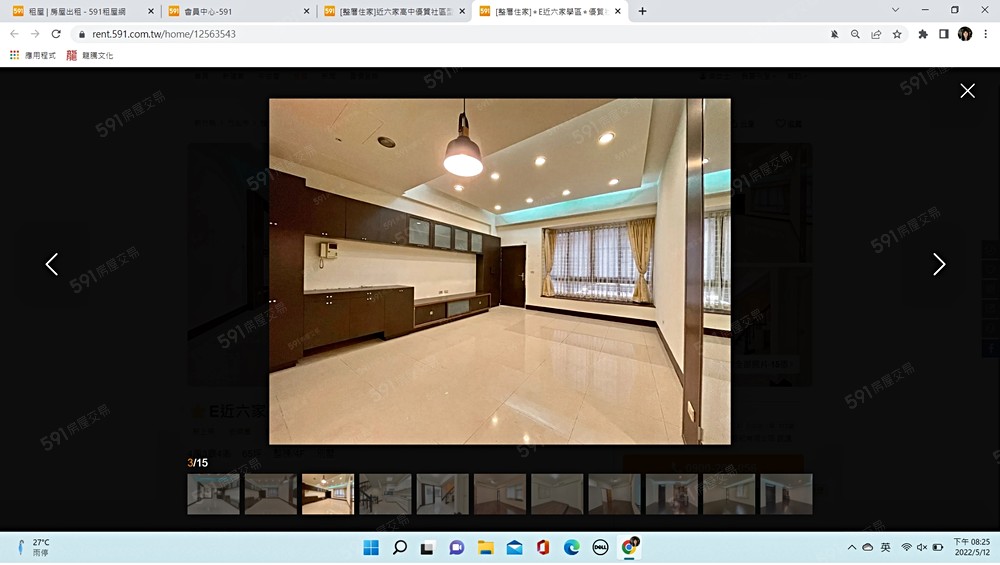Click the address bar URL field
The image size is (1000, 565).
tap(400, 34)
